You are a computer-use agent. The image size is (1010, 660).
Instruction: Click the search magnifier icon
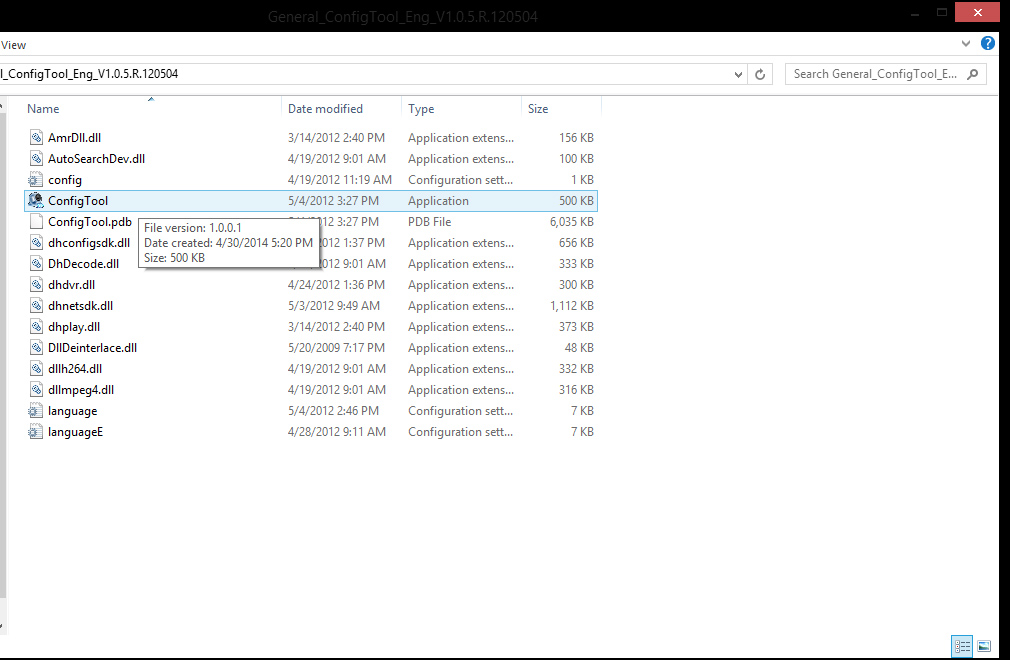coord(973,74)
